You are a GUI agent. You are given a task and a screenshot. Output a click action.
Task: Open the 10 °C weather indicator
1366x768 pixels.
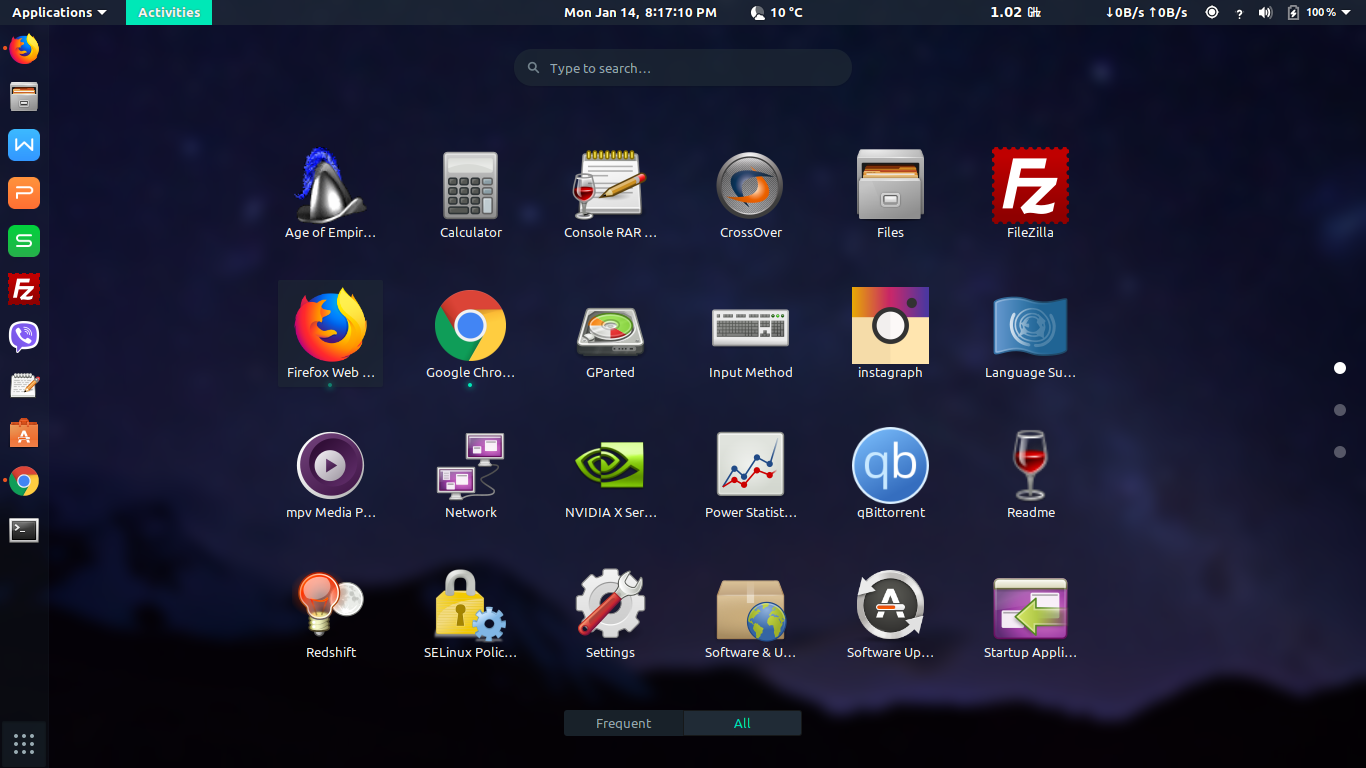[x=776, y=12]
